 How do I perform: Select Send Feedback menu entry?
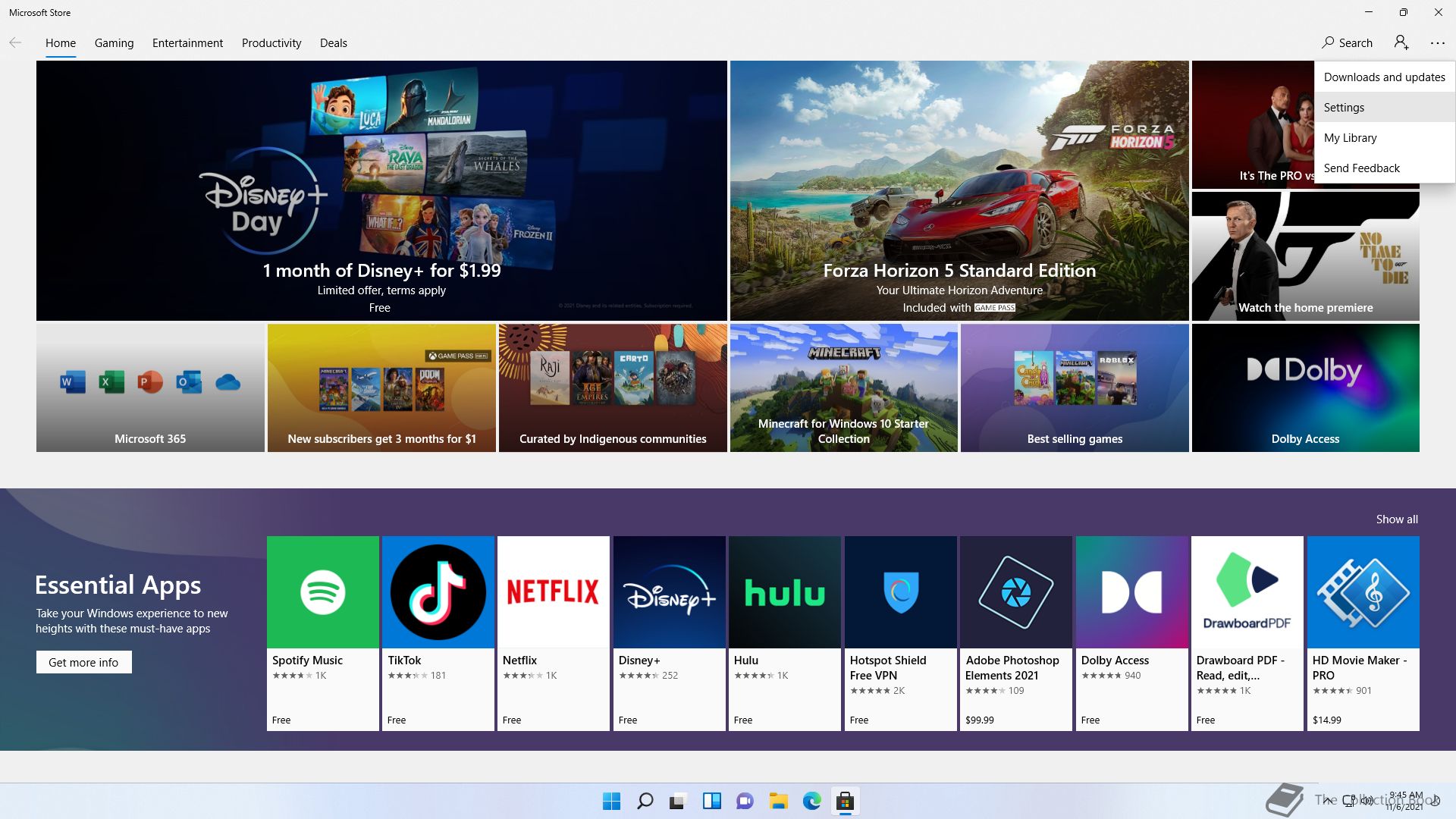tap(1384, 168)
